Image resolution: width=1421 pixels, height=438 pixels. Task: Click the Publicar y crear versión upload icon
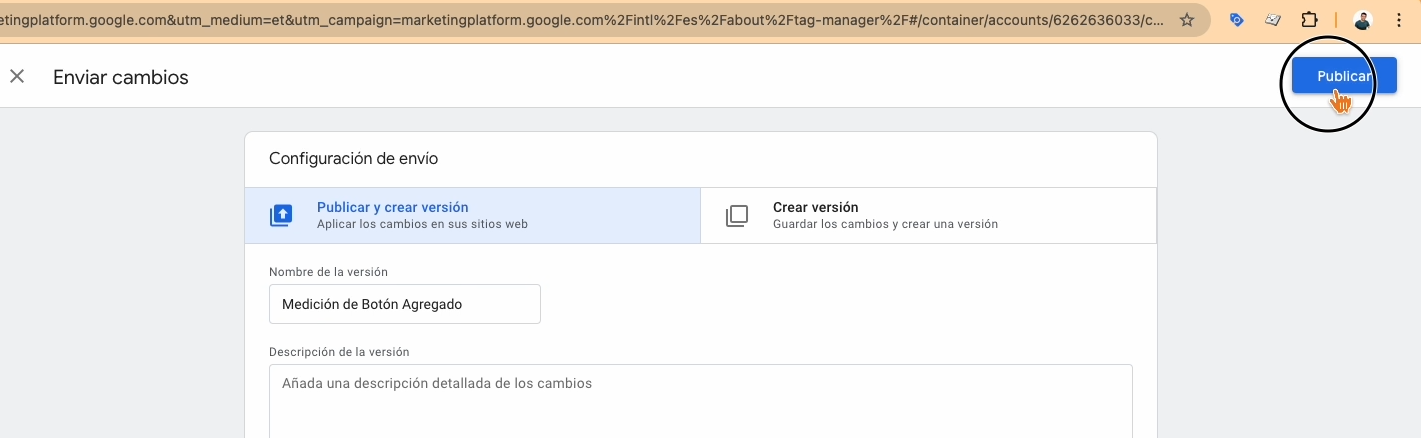[x=281, y=216]
